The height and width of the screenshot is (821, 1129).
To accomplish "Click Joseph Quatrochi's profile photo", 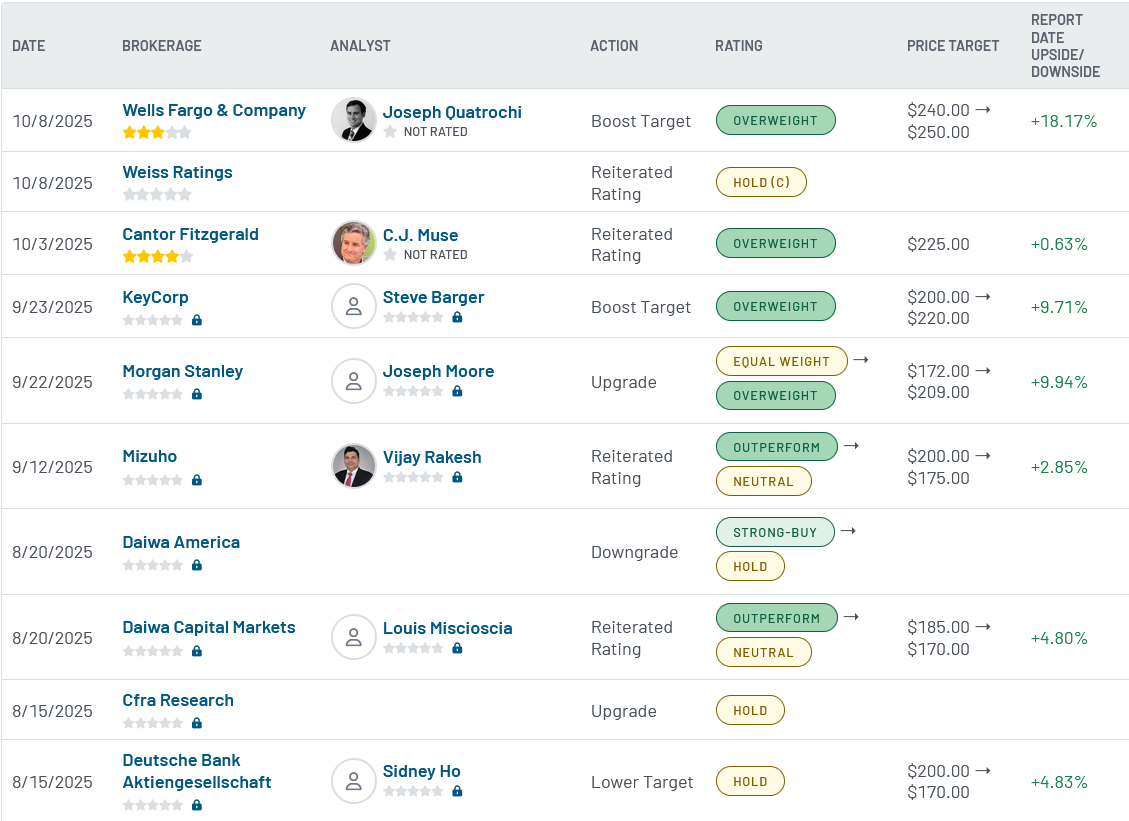I will (x=354, y=120).
